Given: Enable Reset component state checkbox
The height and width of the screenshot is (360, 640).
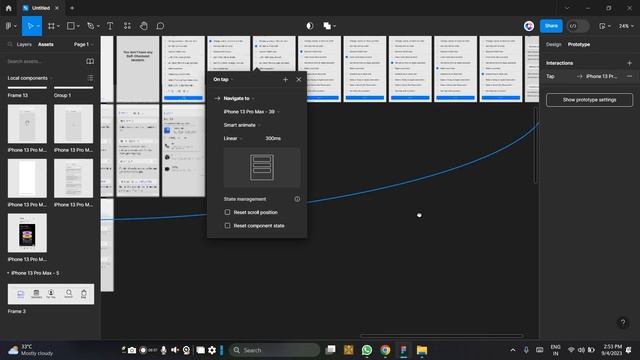Looking at the screenshot, I should point(227,226).
